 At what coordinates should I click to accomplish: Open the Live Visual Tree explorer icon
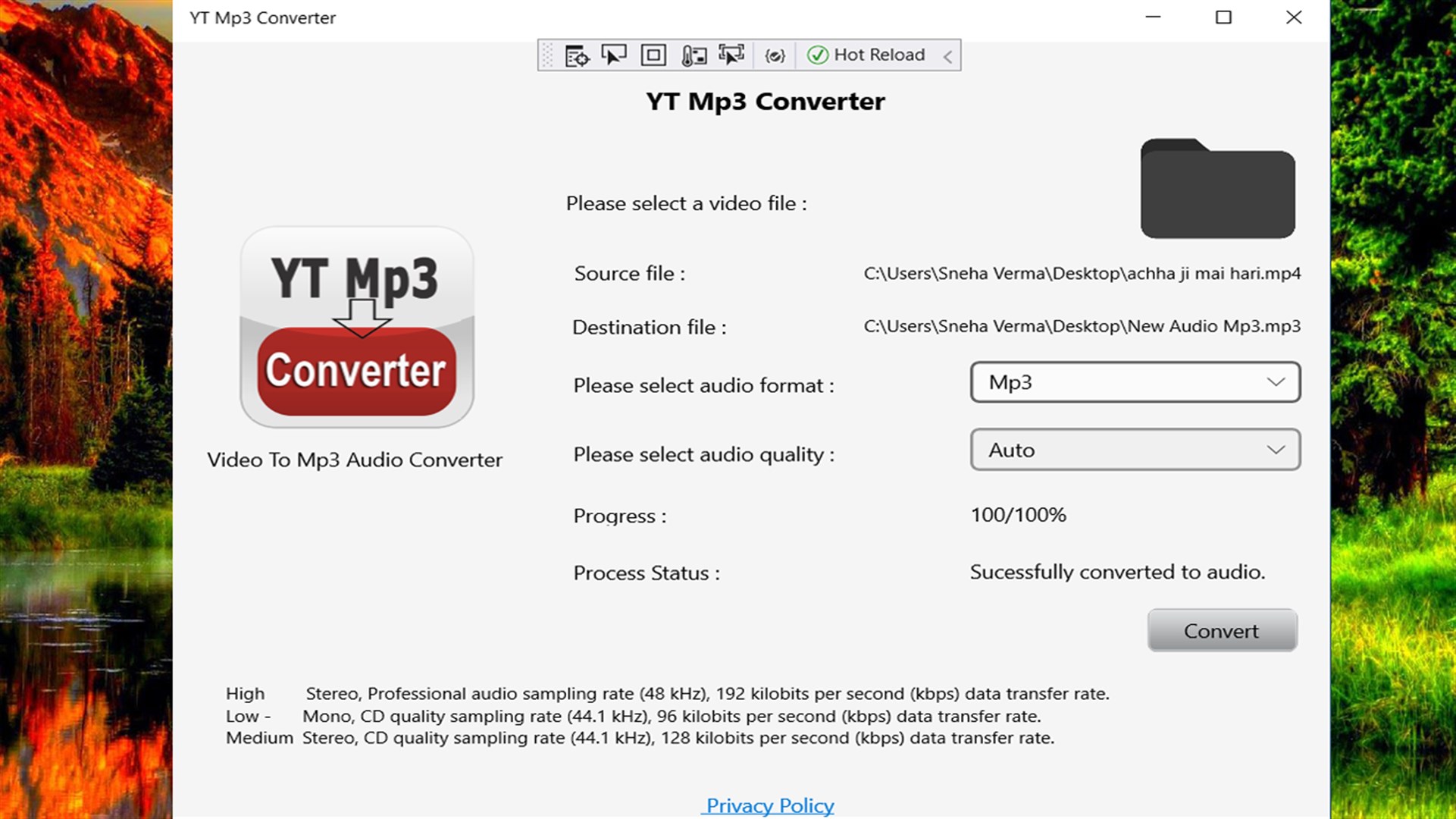coord(576,55)
